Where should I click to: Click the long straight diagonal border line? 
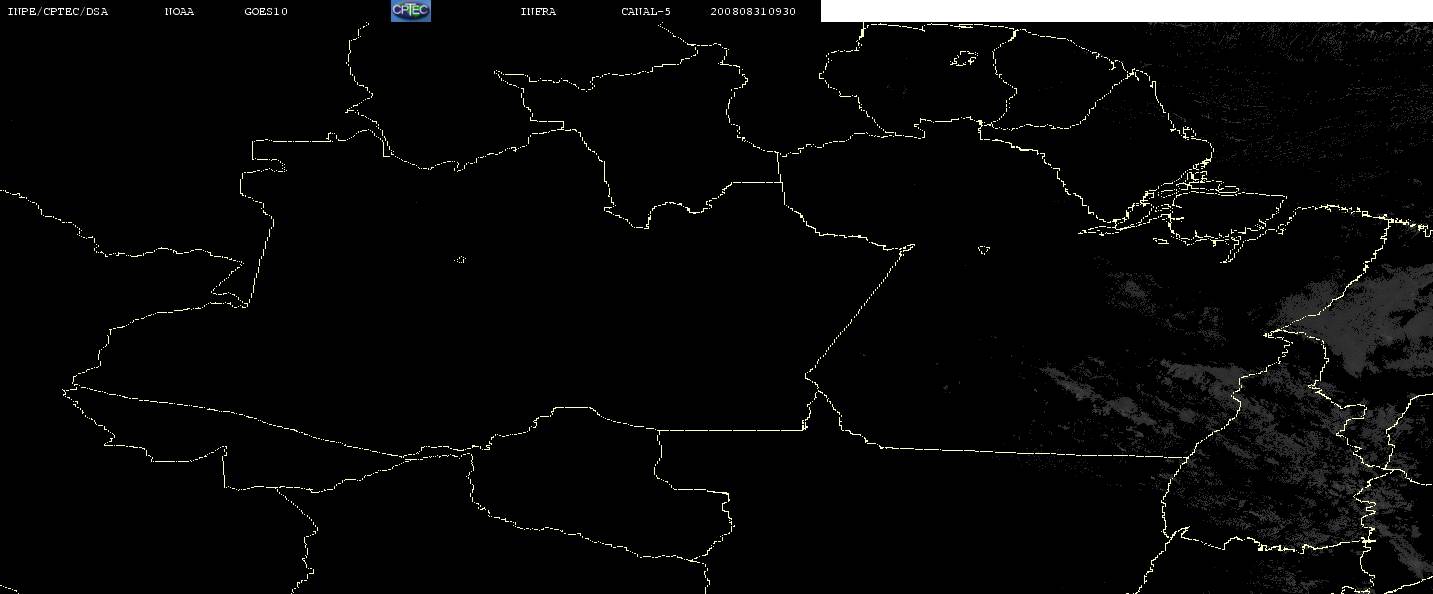860,310
